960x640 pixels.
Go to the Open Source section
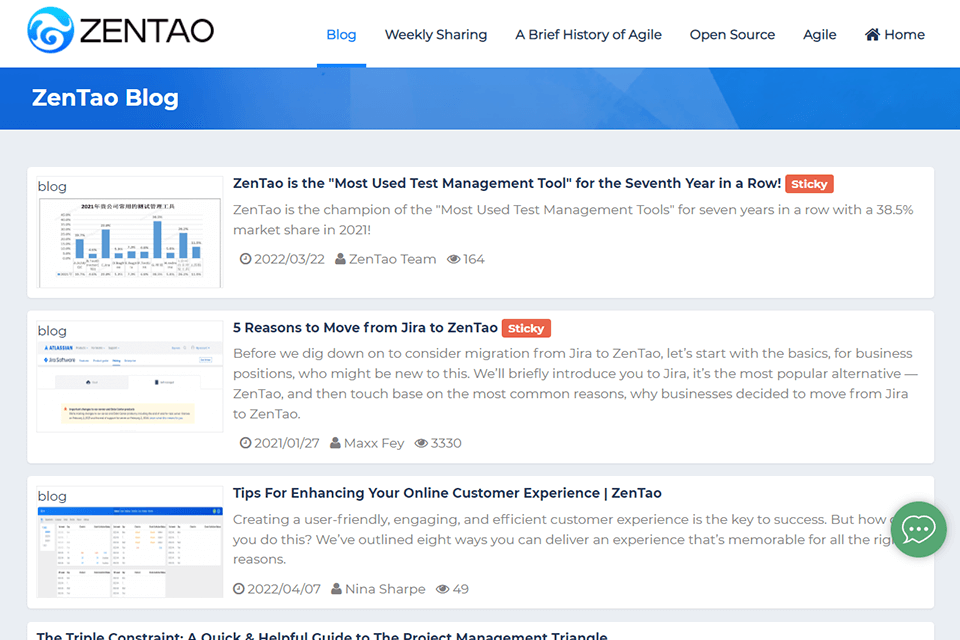(732, 34)
